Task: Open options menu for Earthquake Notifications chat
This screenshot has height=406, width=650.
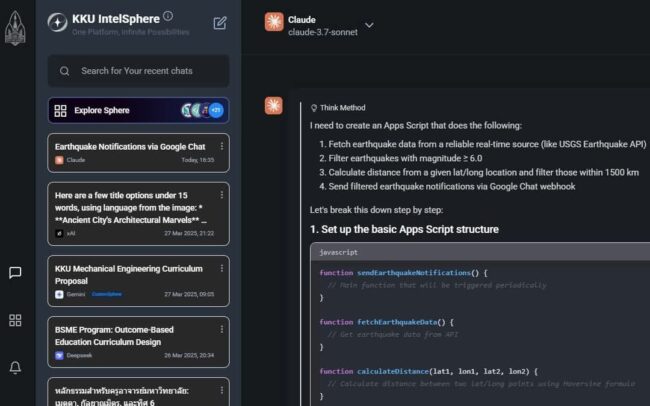Action: click(x=222, y=146)
